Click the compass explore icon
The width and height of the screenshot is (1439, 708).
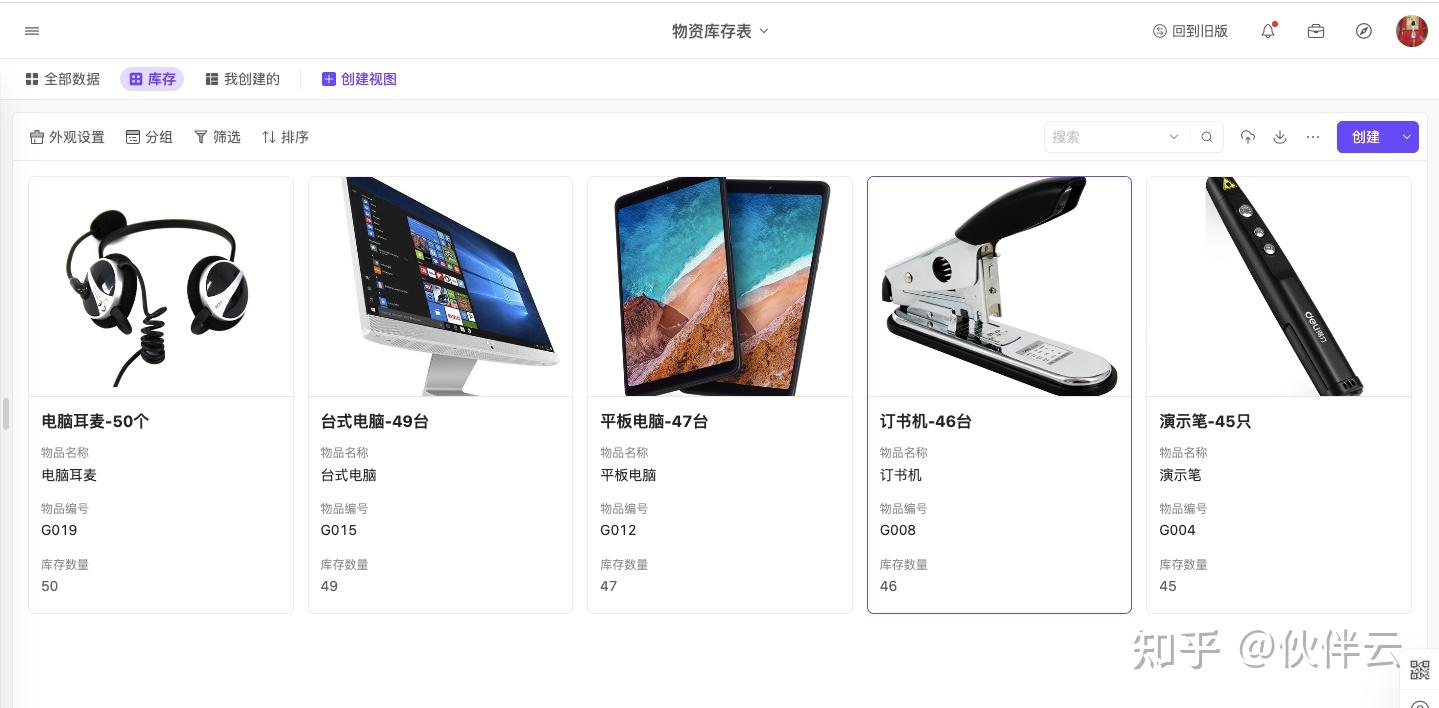[1364, 31]
